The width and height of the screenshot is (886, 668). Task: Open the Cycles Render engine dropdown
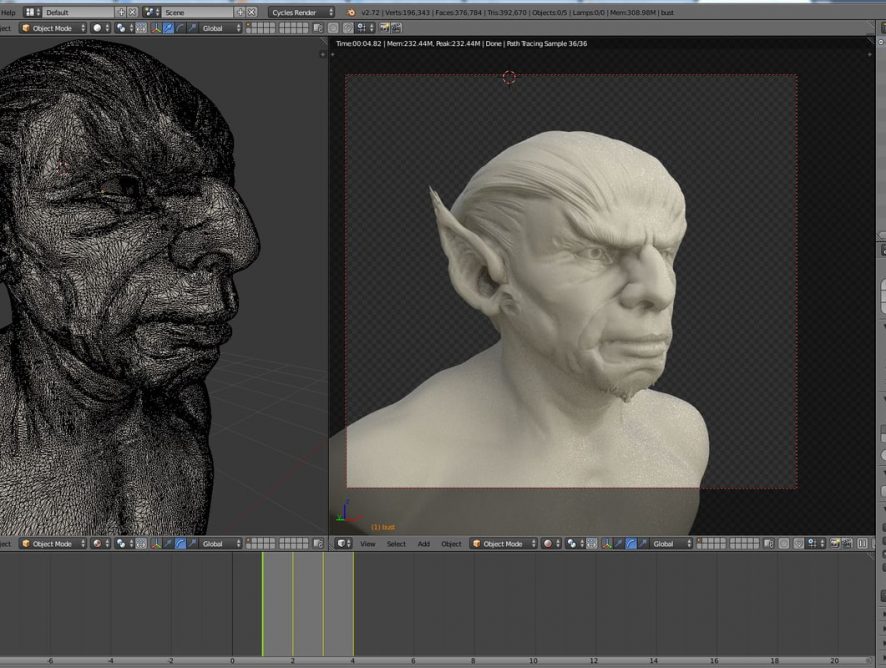[301, 12]
